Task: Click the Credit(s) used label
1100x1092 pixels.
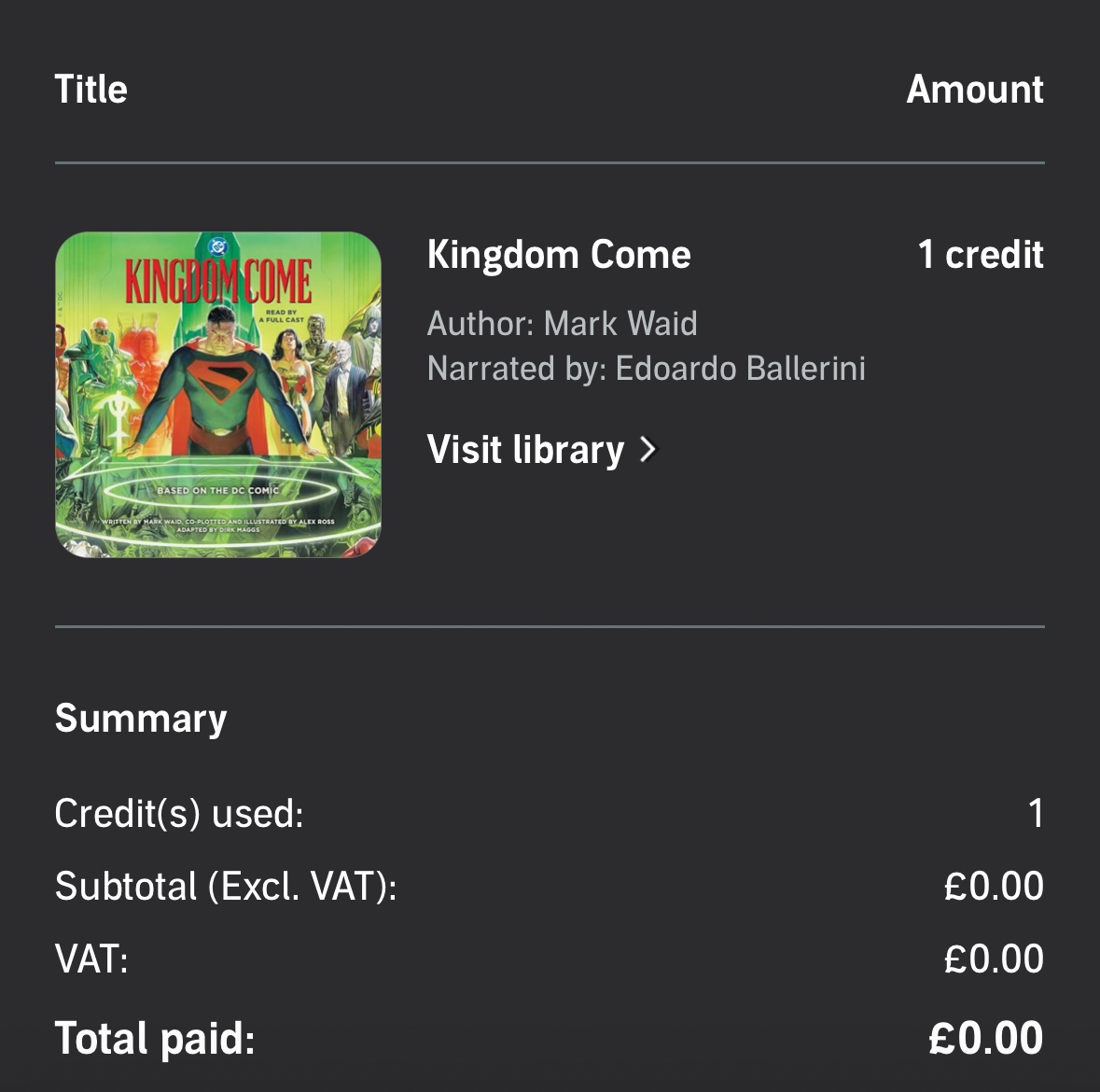Action: point(179,814)
